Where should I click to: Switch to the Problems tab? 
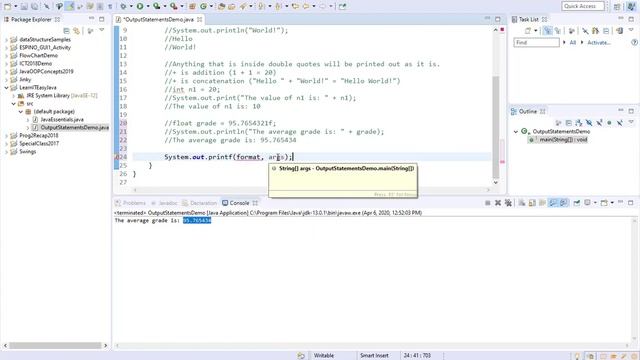click(x=131, y=203)
